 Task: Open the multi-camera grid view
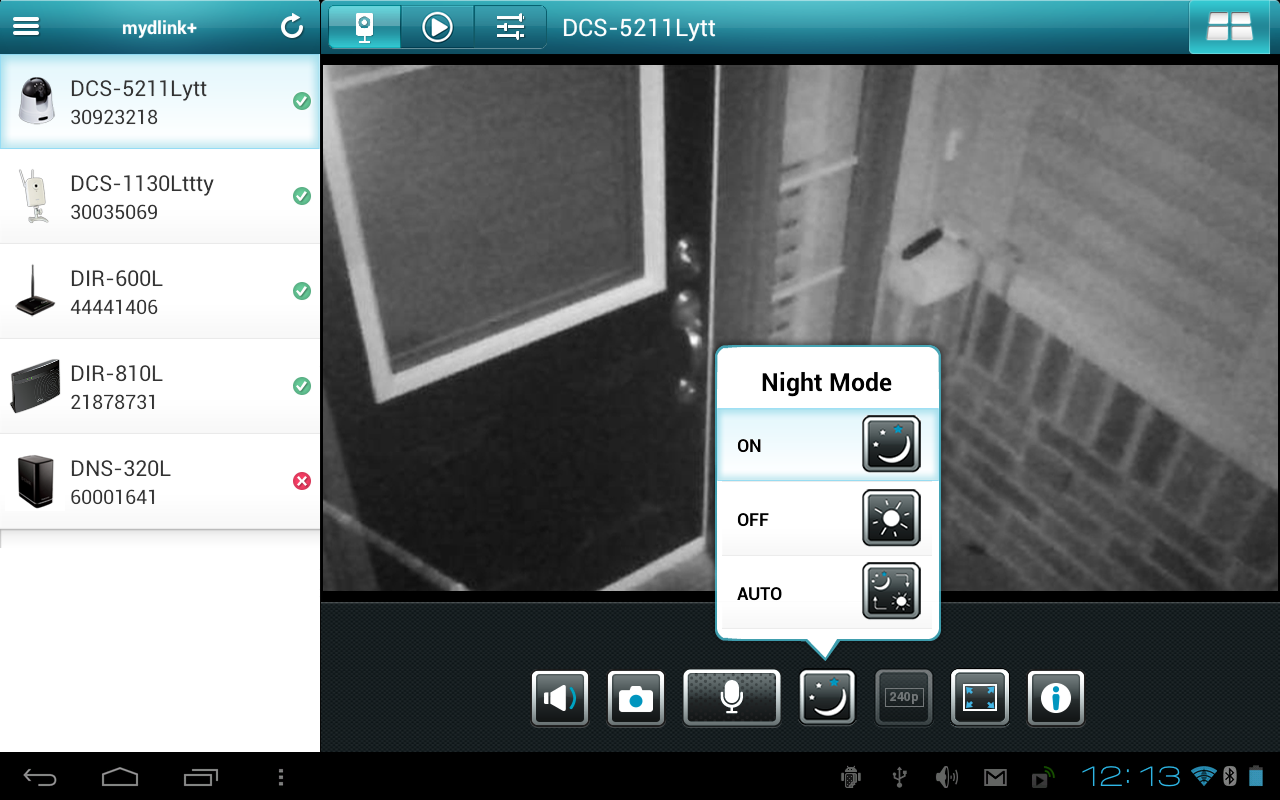click(1228, 27)
